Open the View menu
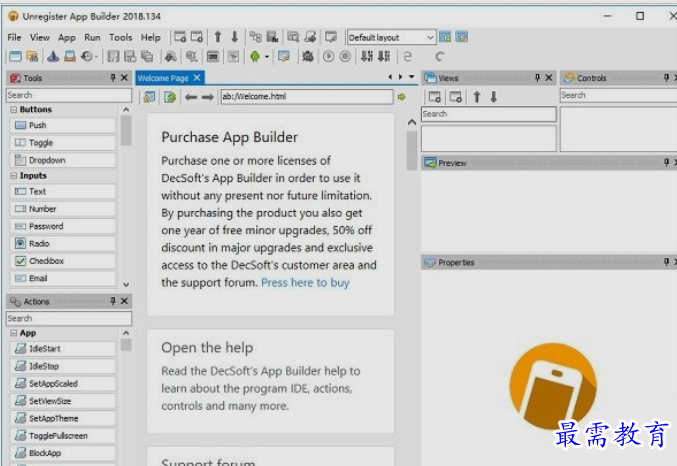 pyautogui.click(x=40, y=38)
